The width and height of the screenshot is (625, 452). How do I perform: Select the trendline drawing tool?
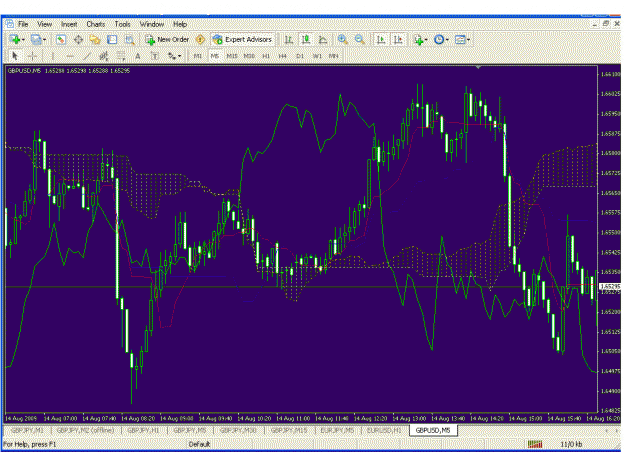coord(87,56)
